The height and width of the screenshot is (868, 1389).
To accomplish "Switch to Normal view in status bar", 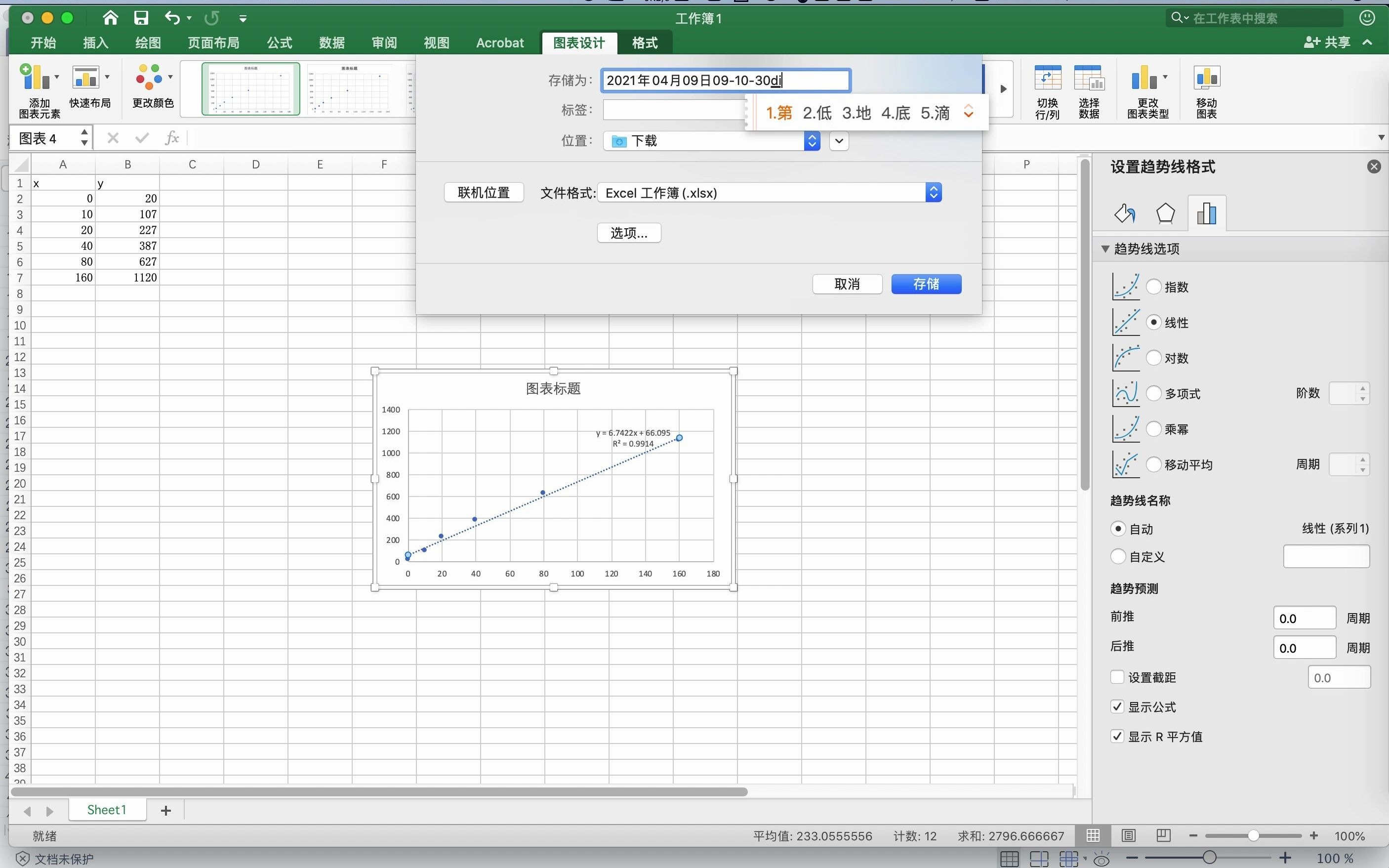I will [1093, 835].
